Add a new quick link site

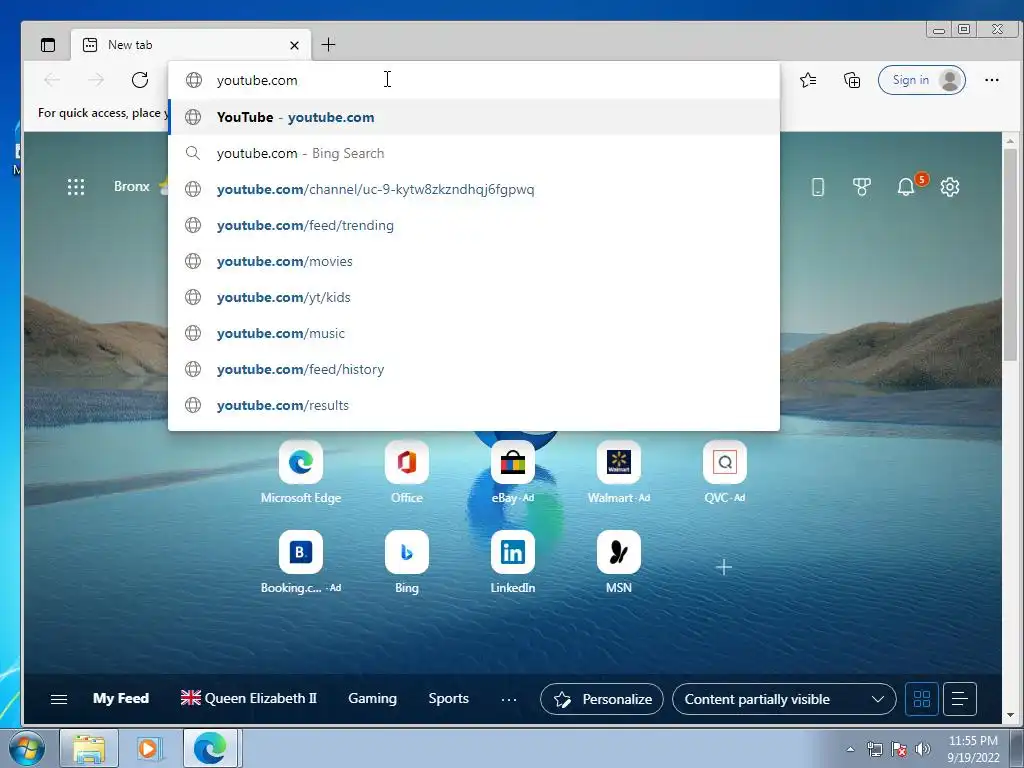pyautogui.click(x=724, y=567)
